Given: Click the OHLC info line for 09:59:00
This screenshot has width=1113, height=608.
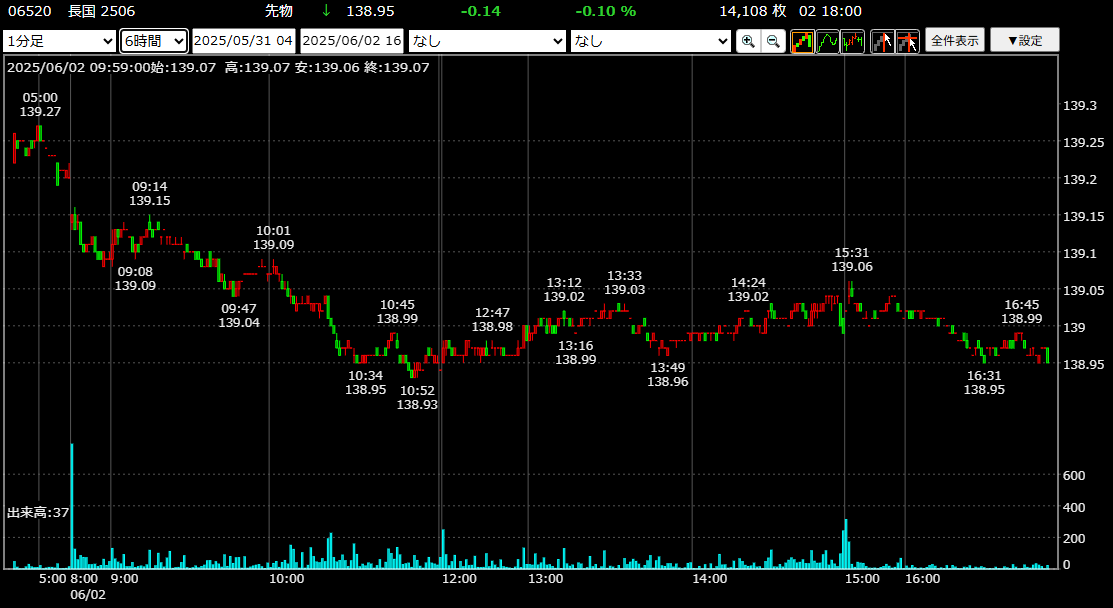Looking at the screenshot, I should [x=218, y=67].
